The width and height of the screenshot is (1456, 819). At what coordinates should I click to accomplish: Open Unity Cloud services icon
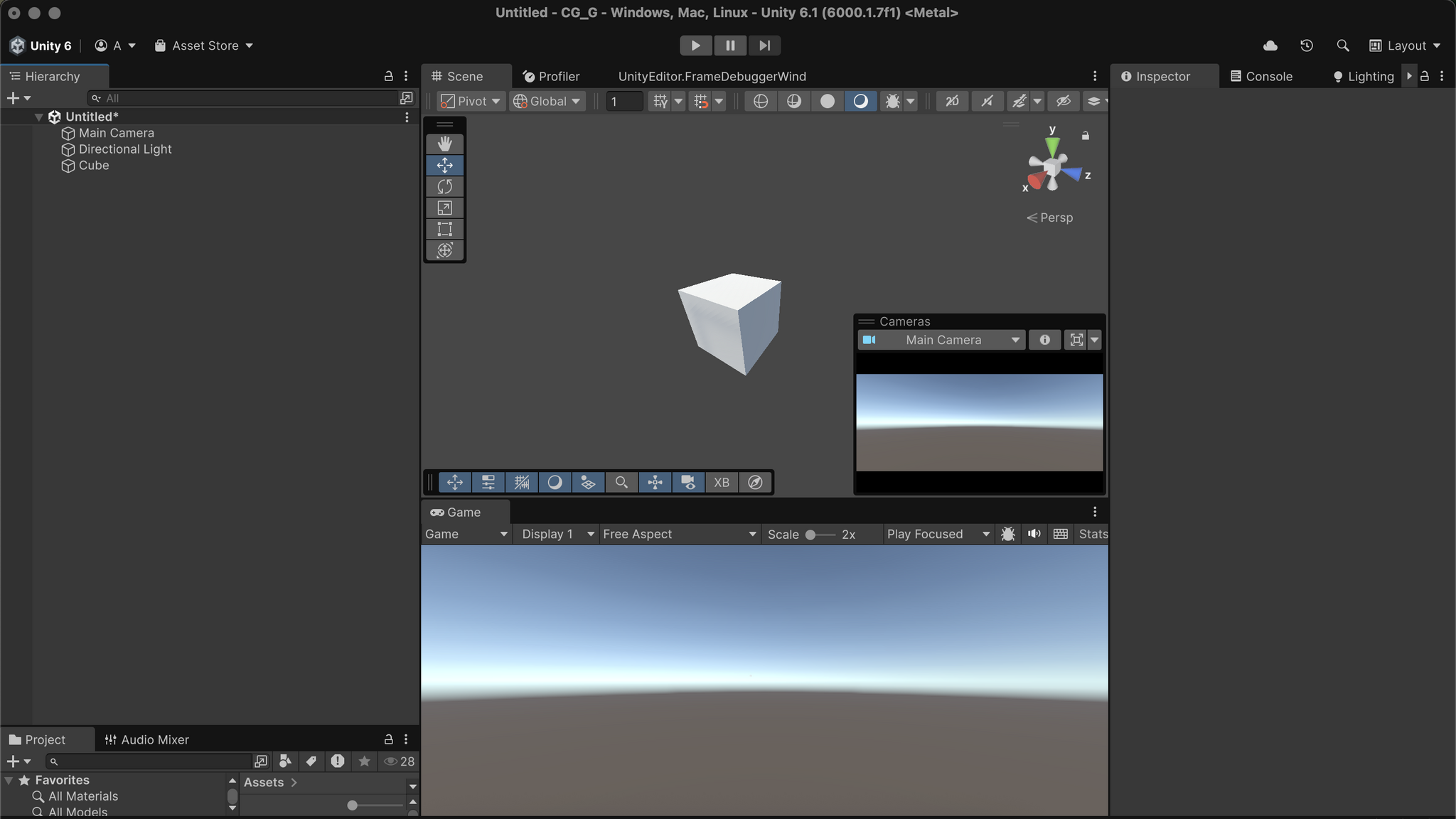click(x=1270, y=45)
